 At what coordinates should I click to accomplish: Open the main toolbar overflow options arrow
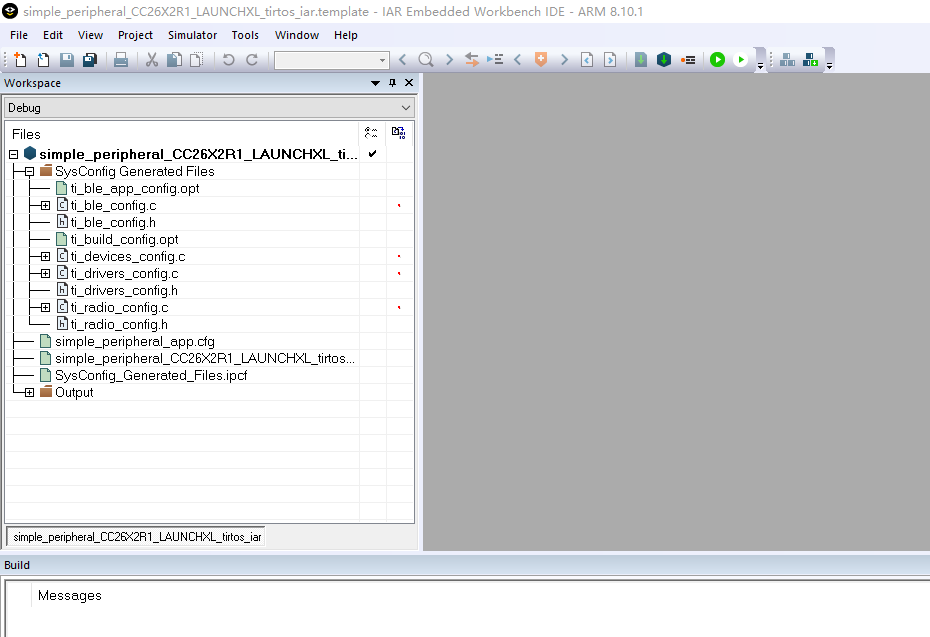point(760,65)
